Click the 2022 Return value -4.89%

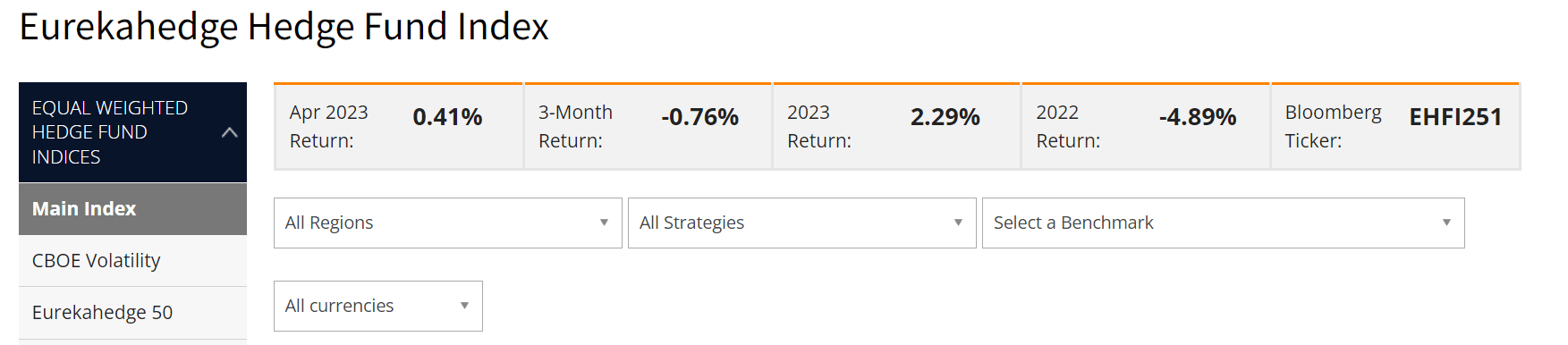(x=1198, y=117)
